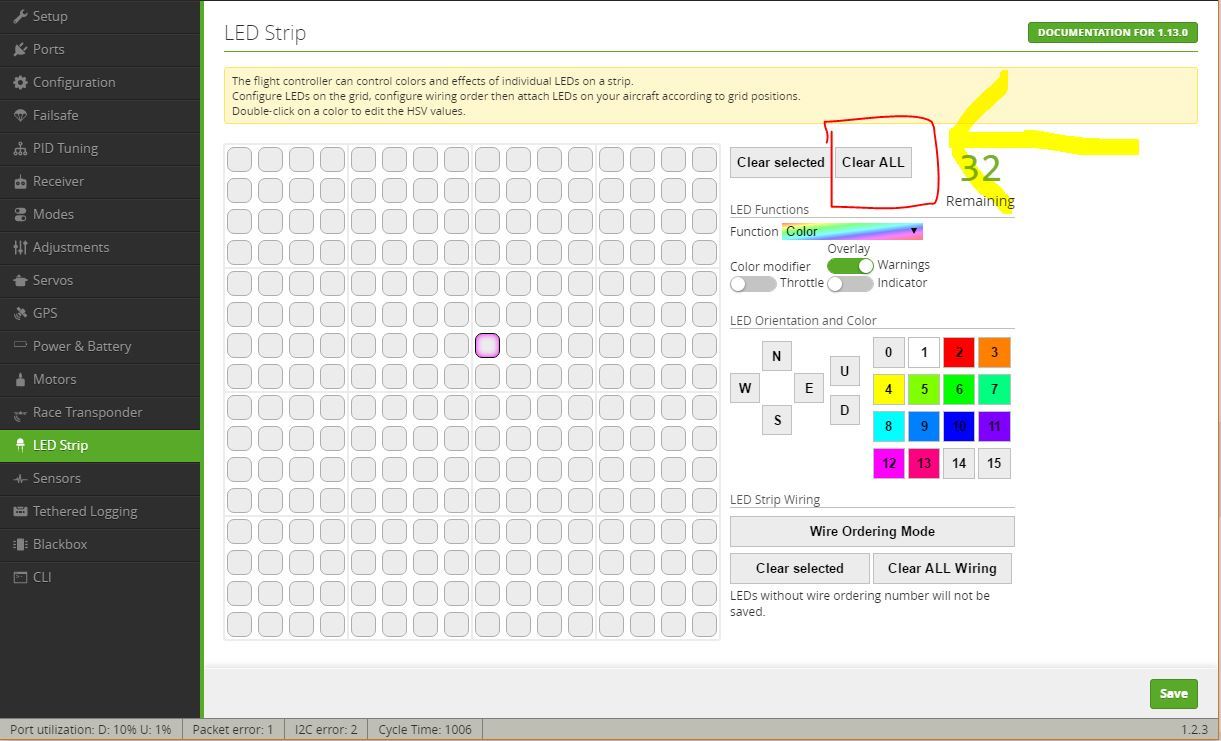Click the Cycle Time: 1006 status
The width and height of the screenshot is (1221, 741).
(425, 729)
